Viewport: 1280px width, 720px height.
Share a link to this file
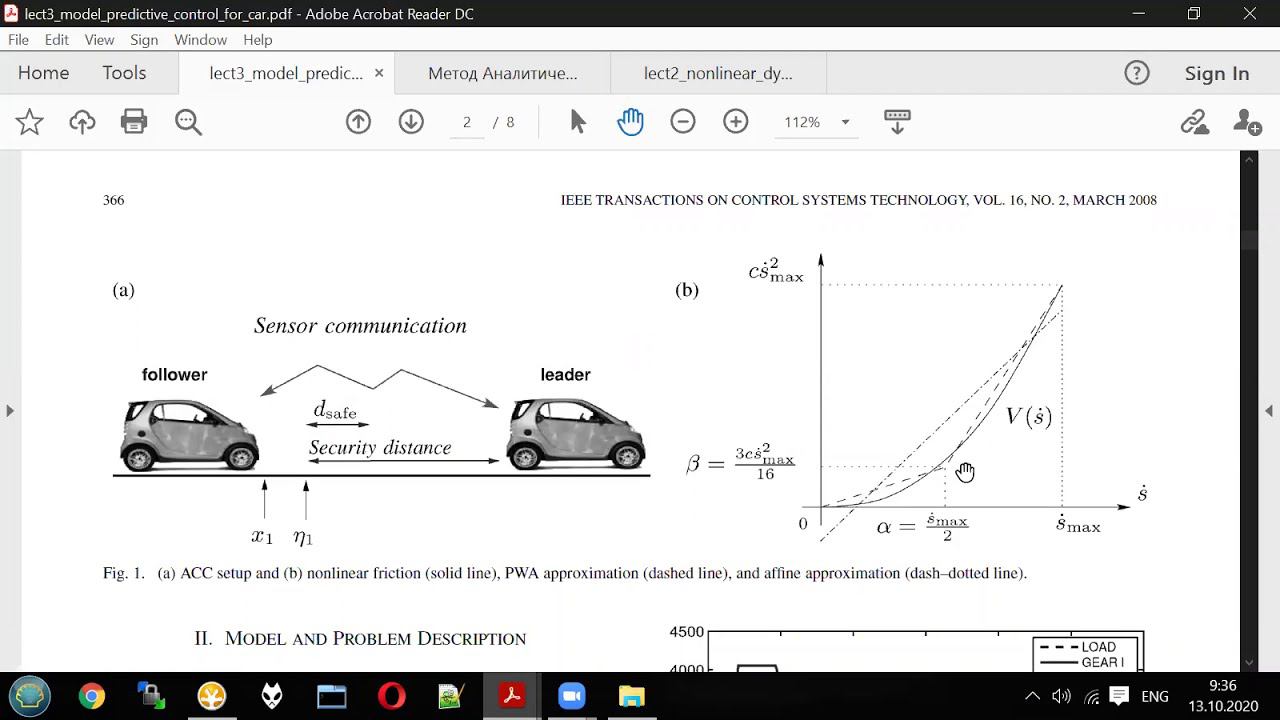click(1194, 122)
